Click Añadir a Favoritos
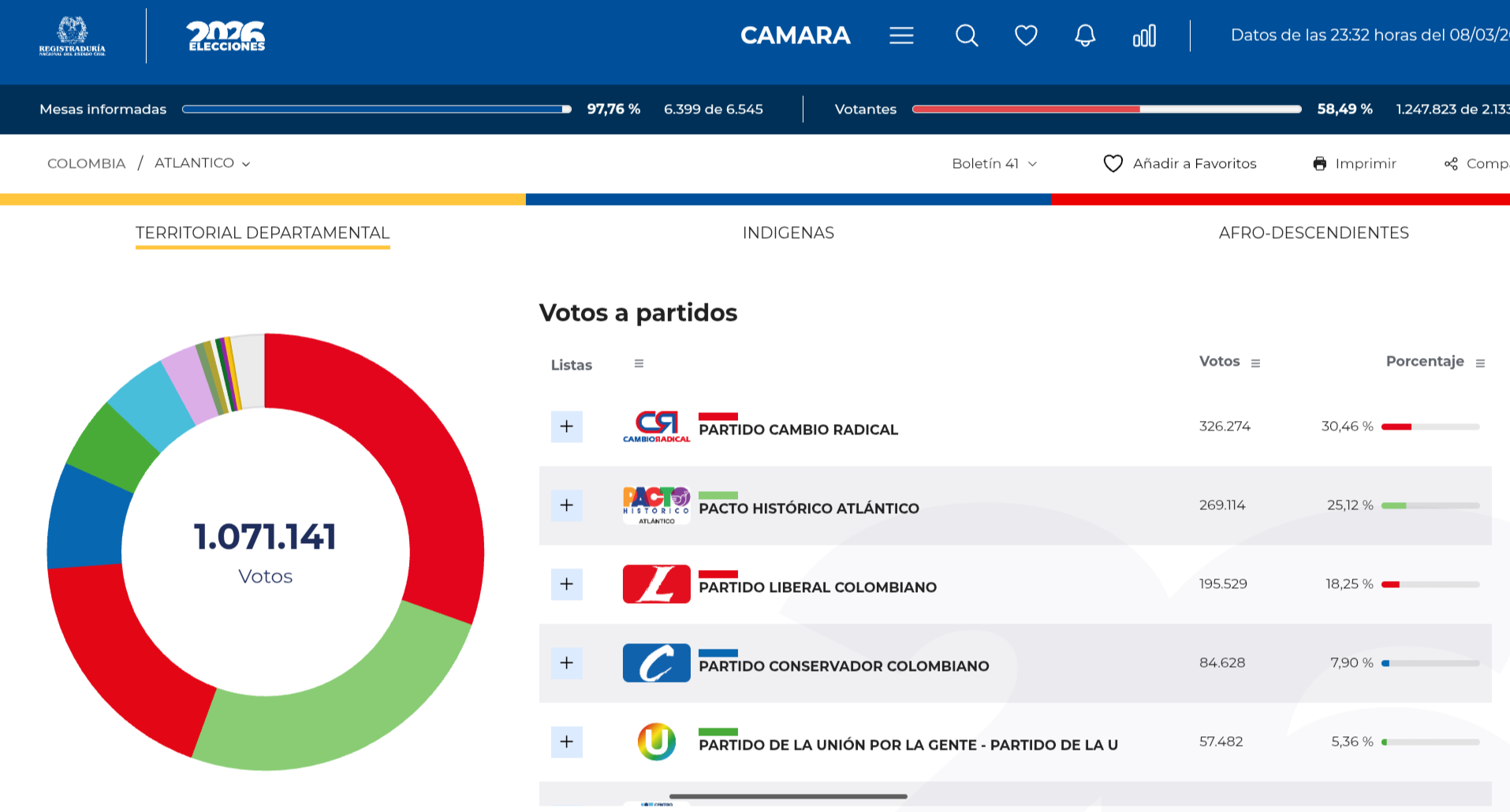This screenshot has height=812, width=1510. click(1180, 163)
